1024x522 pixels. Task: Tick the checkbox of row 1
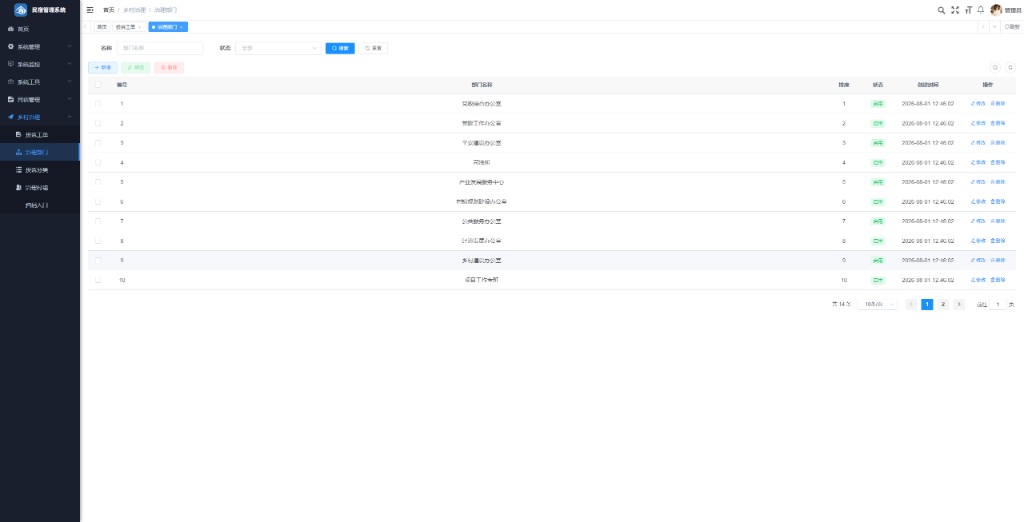(x=98, y=103)
